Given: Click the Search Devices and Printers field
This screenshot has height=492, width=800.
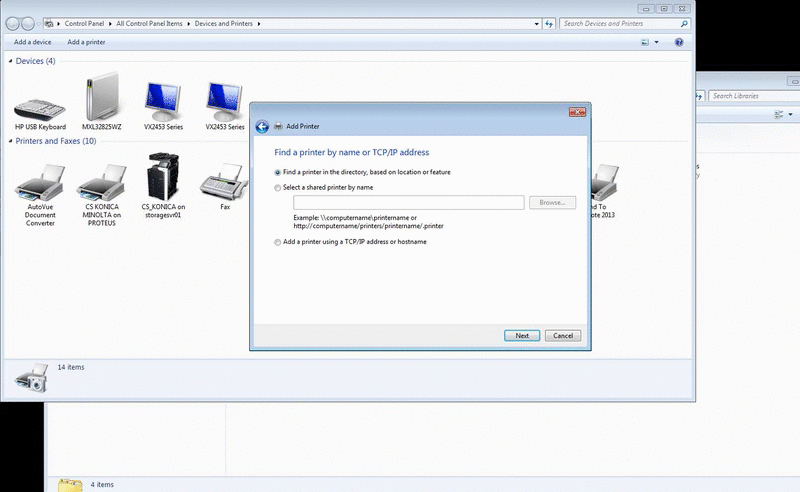Looking at the screenshot, I should [x=620, y=23].
